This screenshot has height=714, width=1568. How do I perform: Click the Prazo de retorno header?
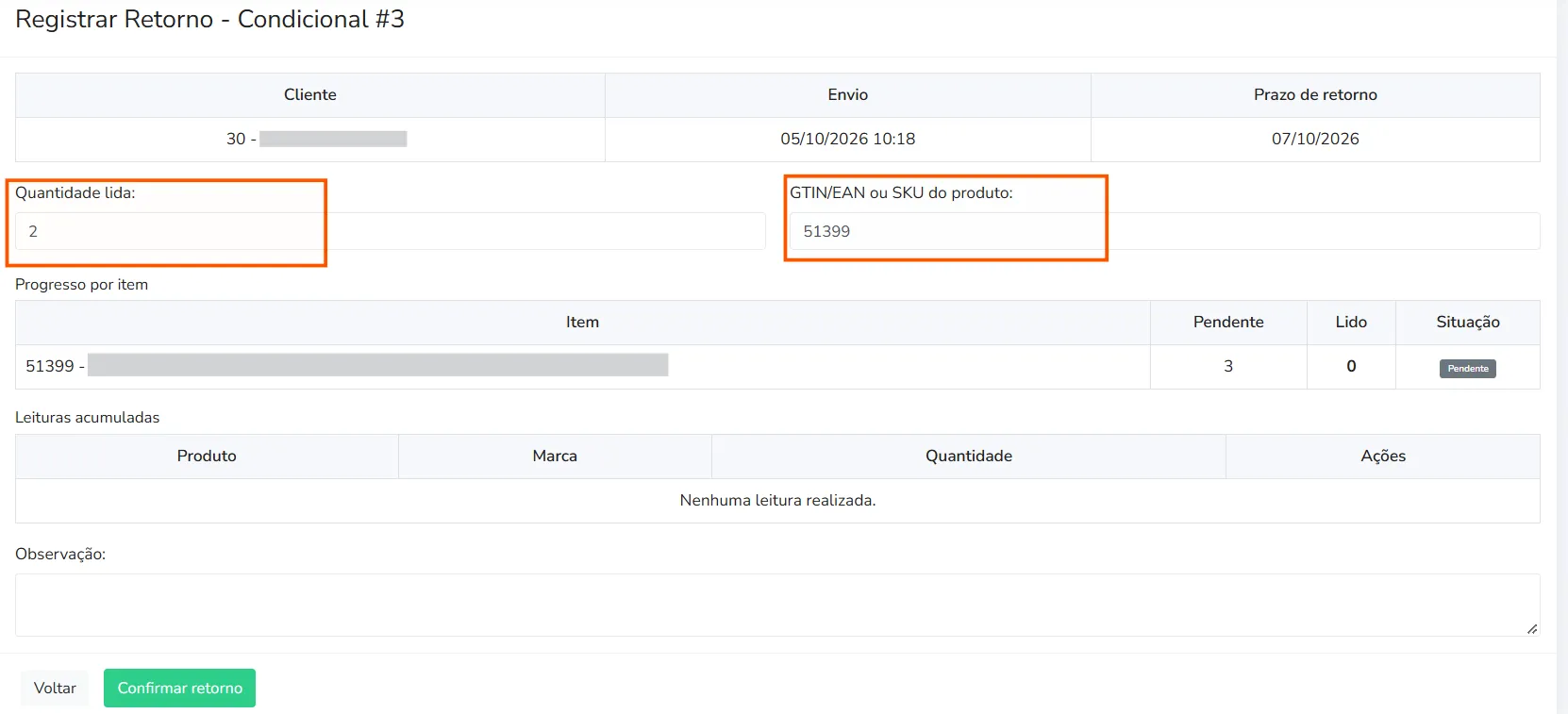[1315, 94]
